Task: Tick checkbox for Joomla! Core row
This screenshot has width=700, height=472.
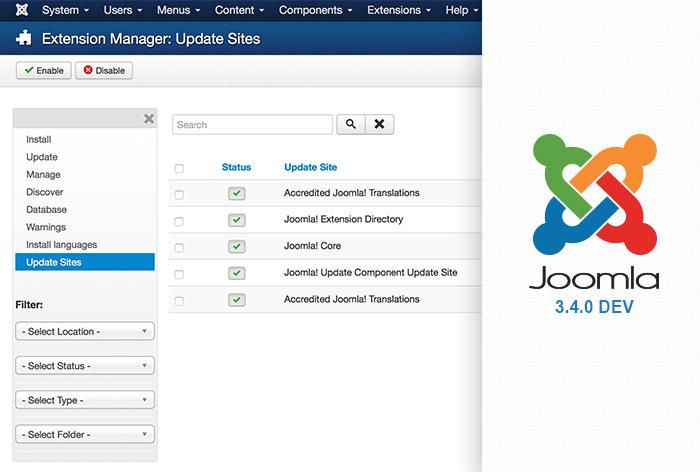Action: [179, 248]
